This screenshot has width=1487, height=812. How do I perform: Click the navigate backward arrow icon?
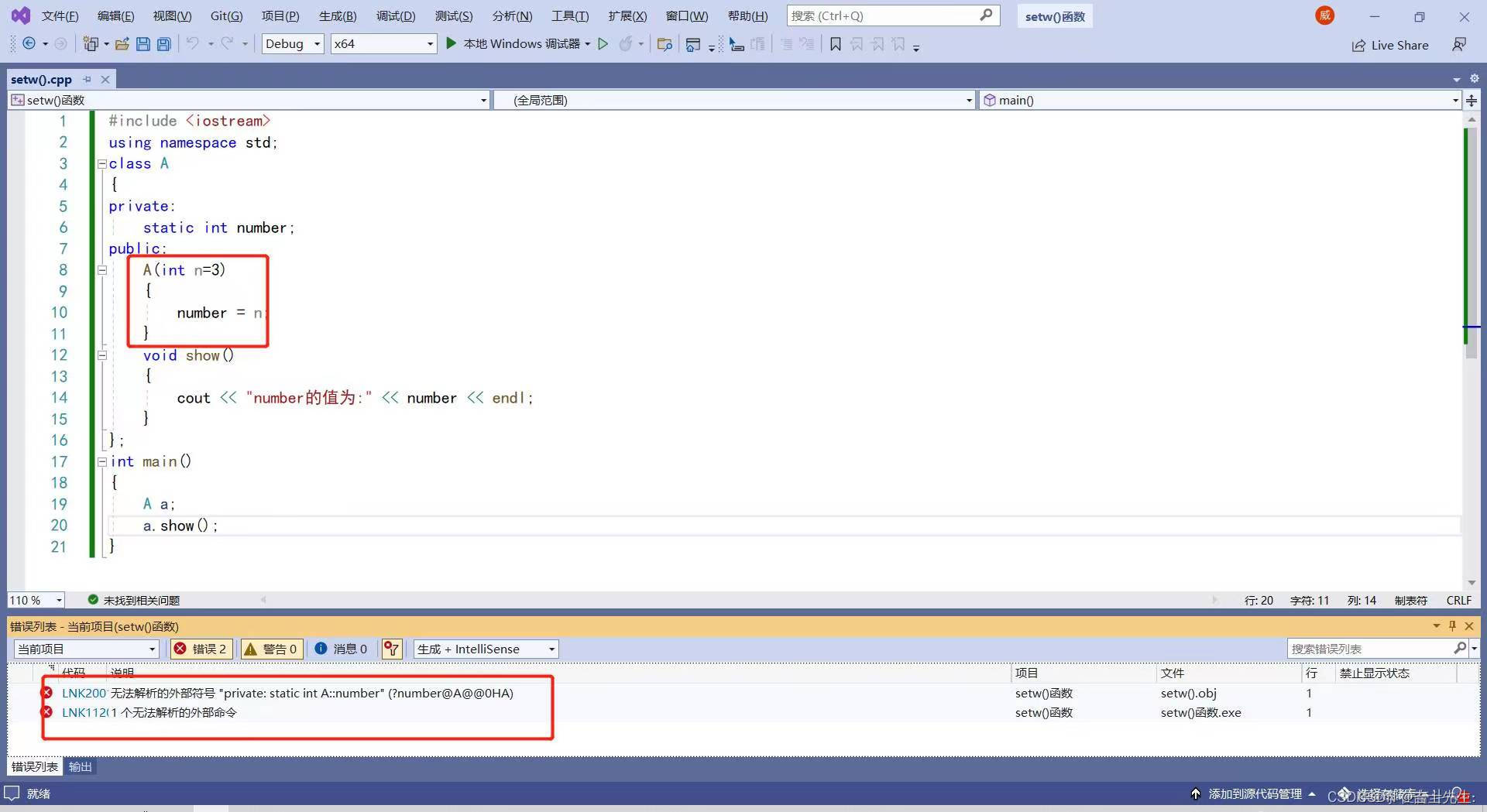pyautogui.click(x=29, y=44)
